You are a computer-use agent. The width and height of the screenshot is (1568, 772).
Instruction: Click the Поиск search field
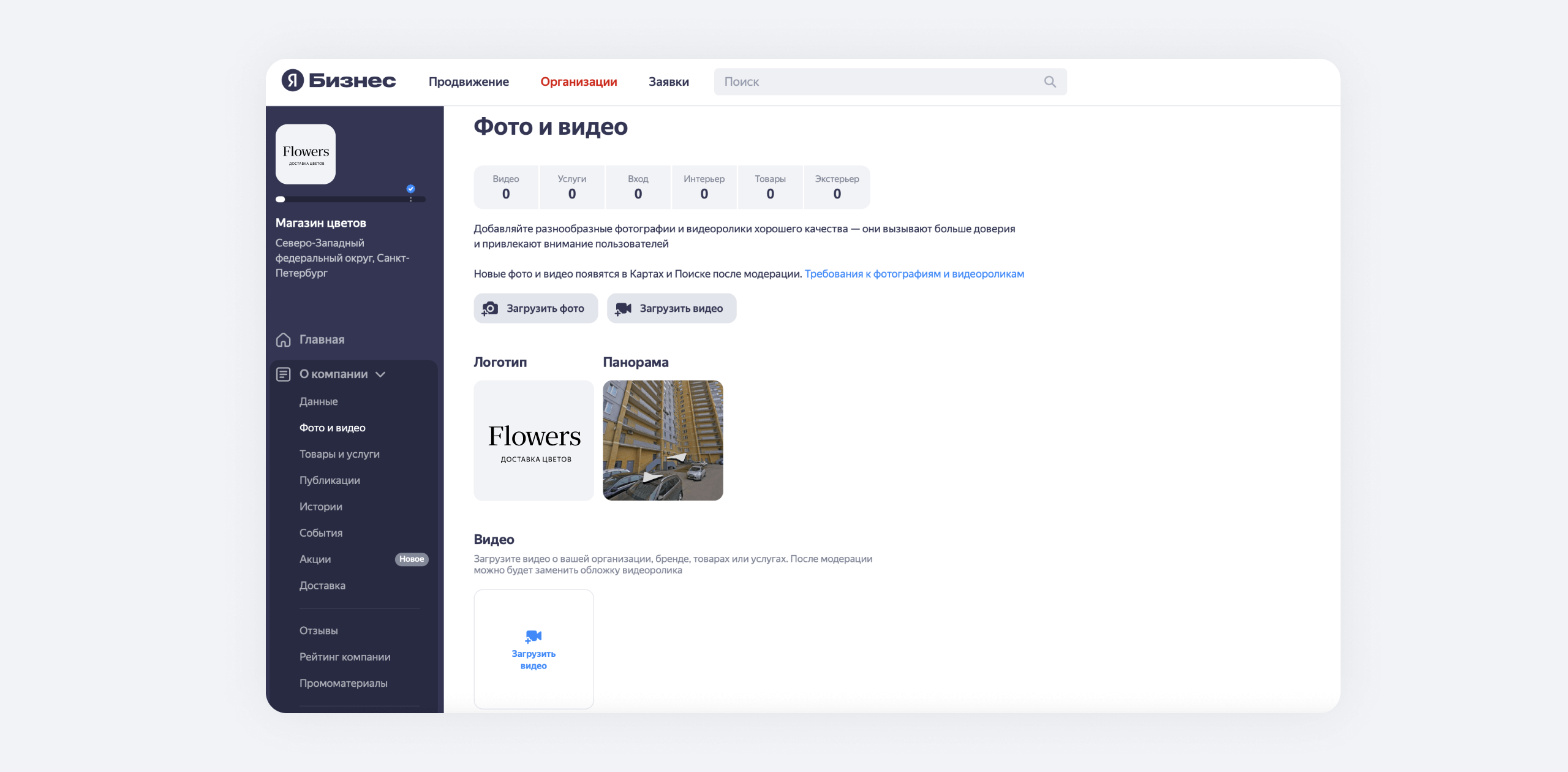coord(876,81)
